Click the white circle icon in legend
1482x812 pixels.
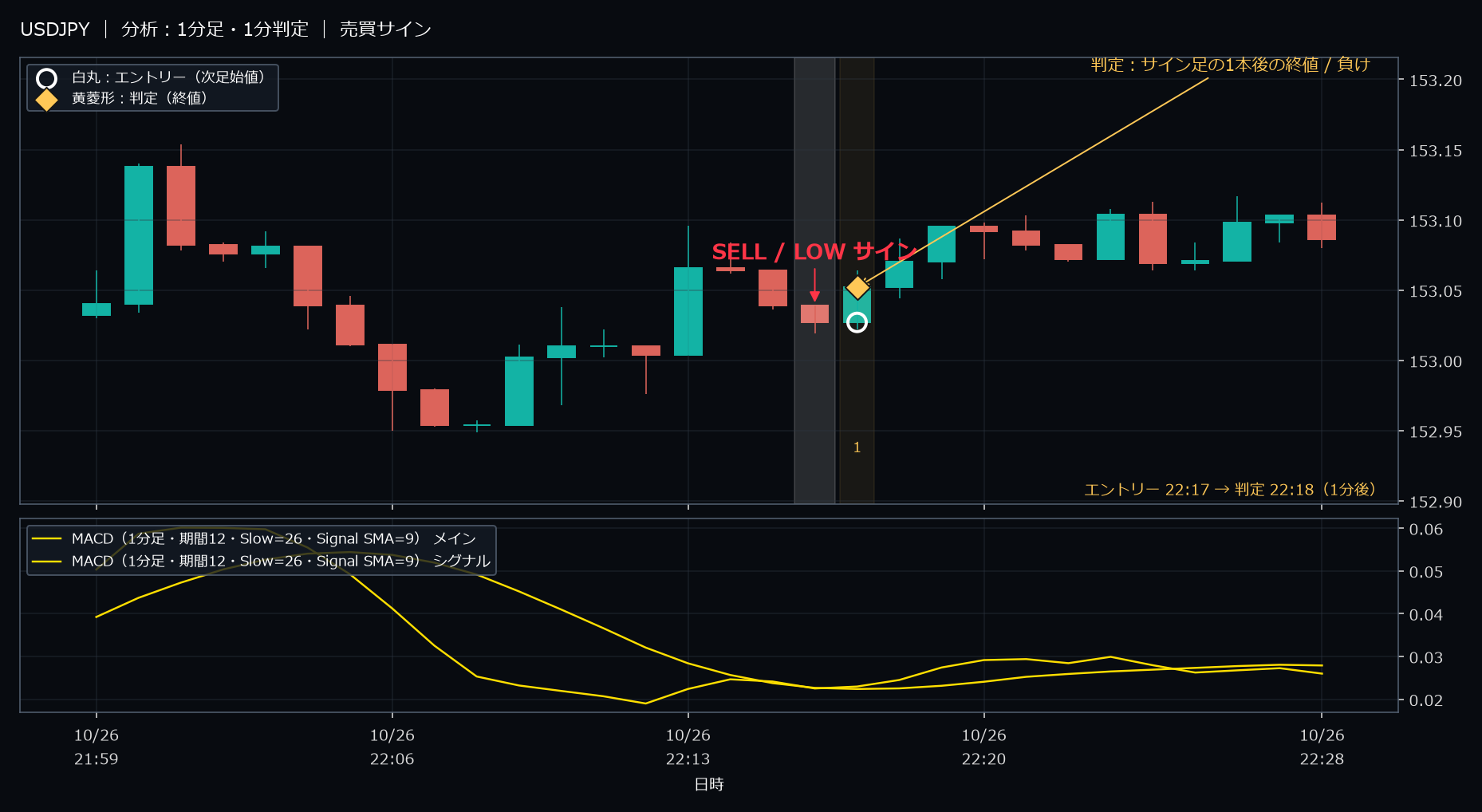click(x=47, y=78)
